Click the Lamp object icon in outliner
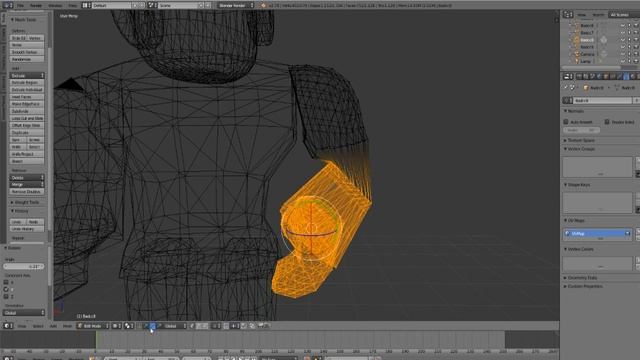The width and height of the screenshot is (640, 360). [577, 61]
